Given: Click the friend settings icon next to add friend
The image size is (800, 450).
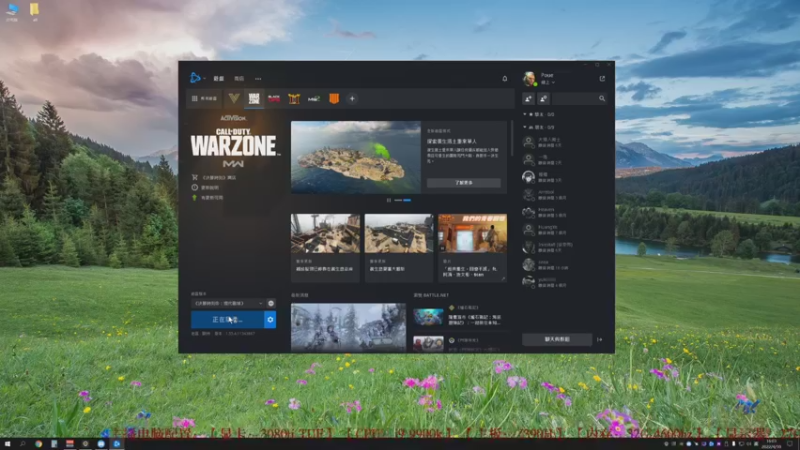Looking at the screenshot, I should point(543,98).
